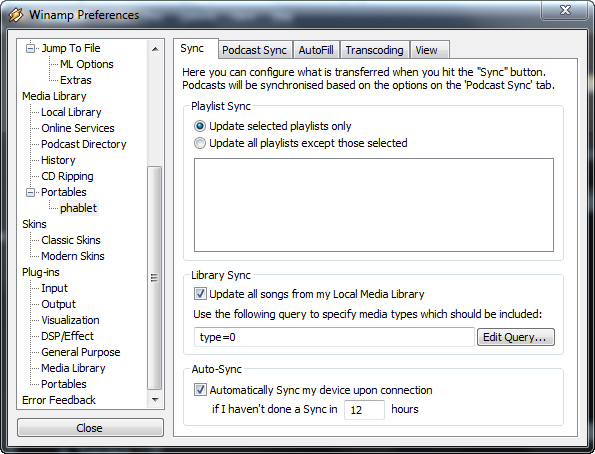Viewport: 595px width, 454px height.
Task: Open Input plug-ins page
Action: [54, 288]
